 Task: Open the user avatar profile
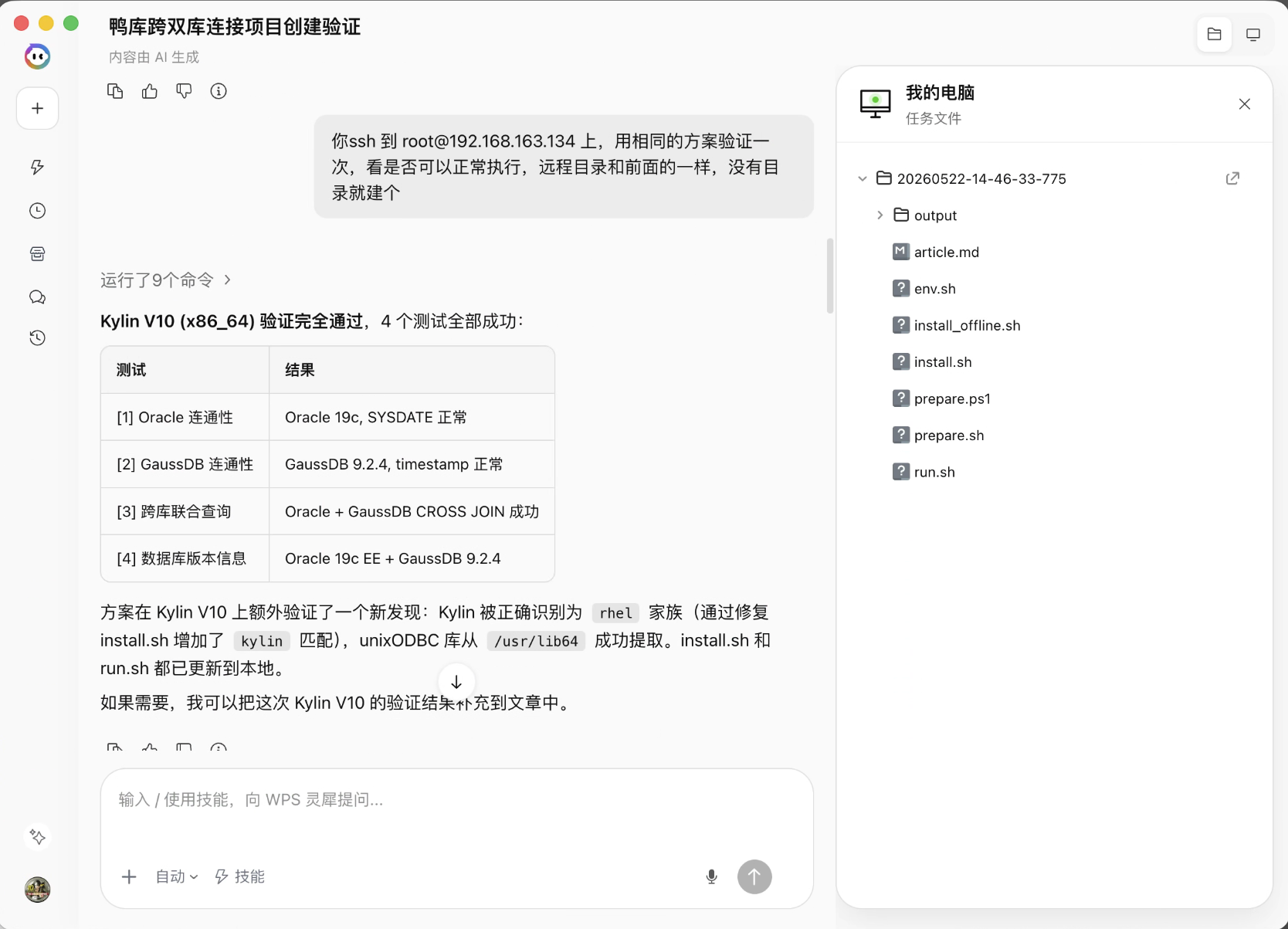click(x=37, y=890)
